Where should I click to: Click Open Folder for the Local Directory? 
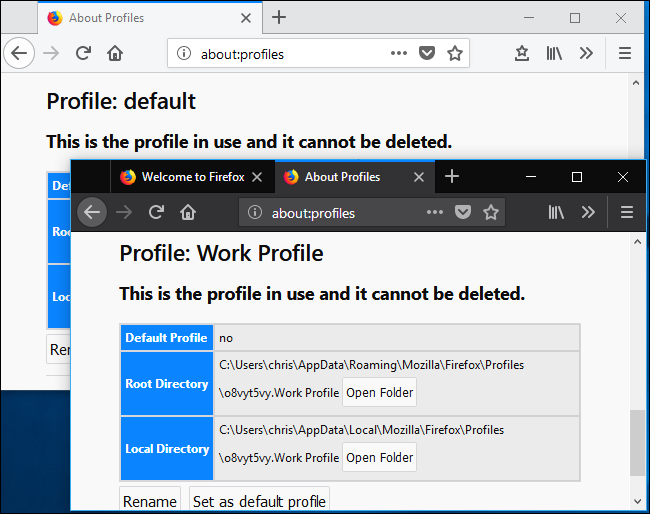coord(379,458)
